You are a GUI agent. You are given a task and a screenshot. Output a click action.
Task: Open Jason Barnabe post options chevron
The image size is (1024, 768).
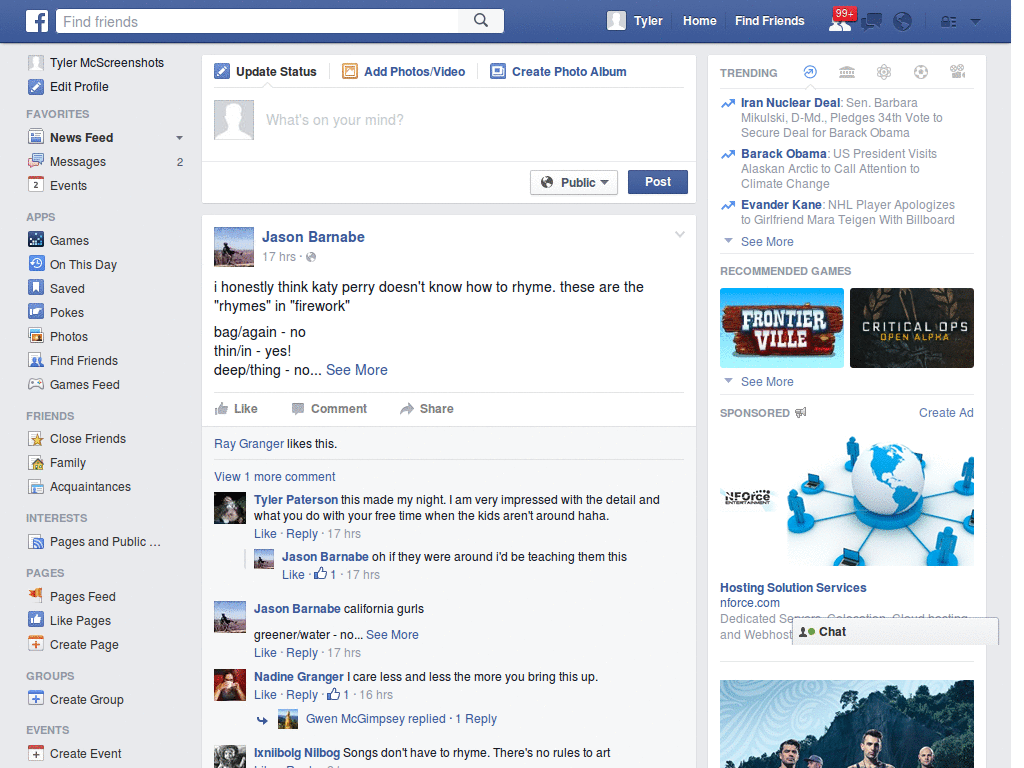[x=679, y=234]
